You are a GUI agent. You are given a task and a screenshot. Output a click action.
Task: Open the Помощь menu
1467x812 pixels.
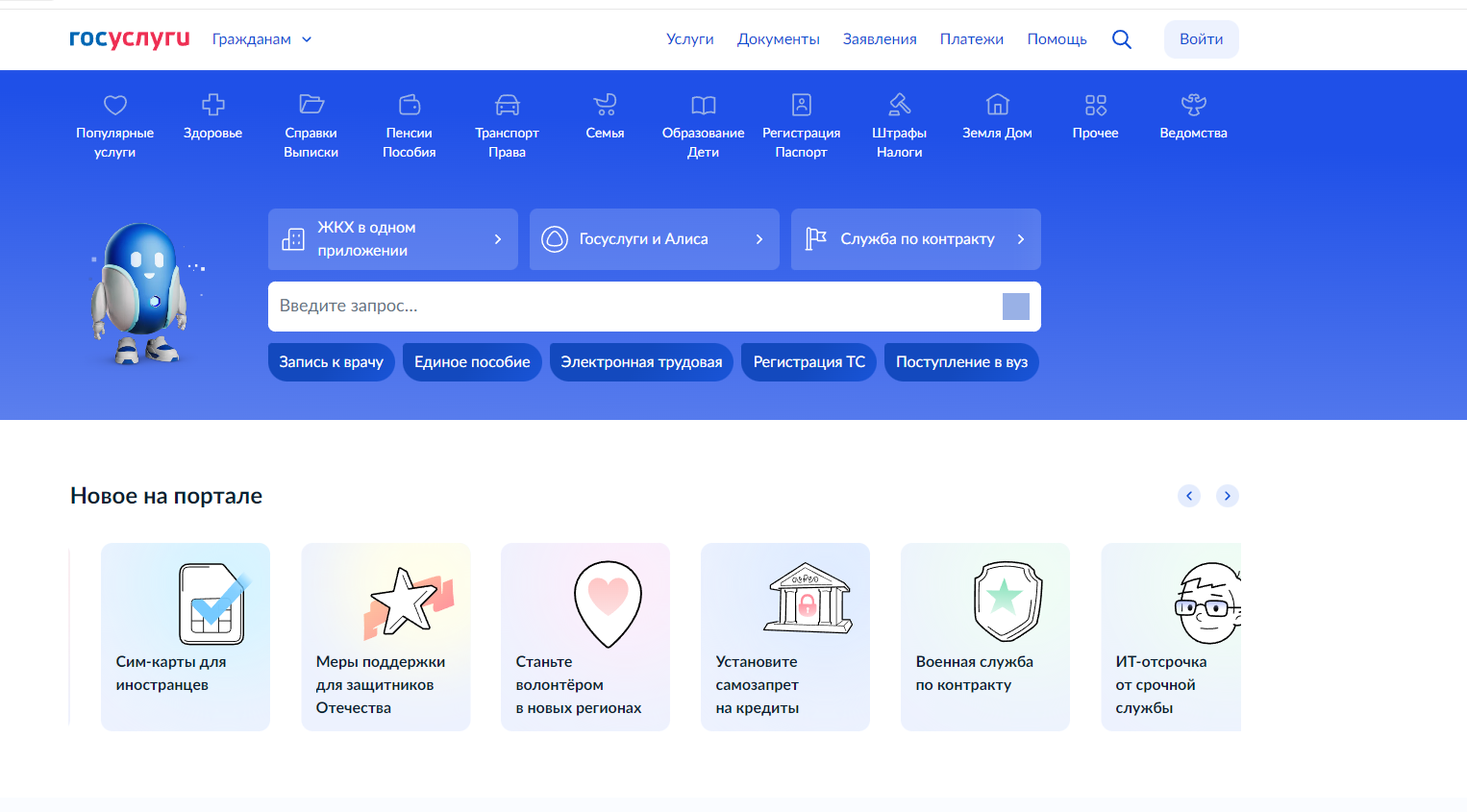click(x=1057, y=39)
